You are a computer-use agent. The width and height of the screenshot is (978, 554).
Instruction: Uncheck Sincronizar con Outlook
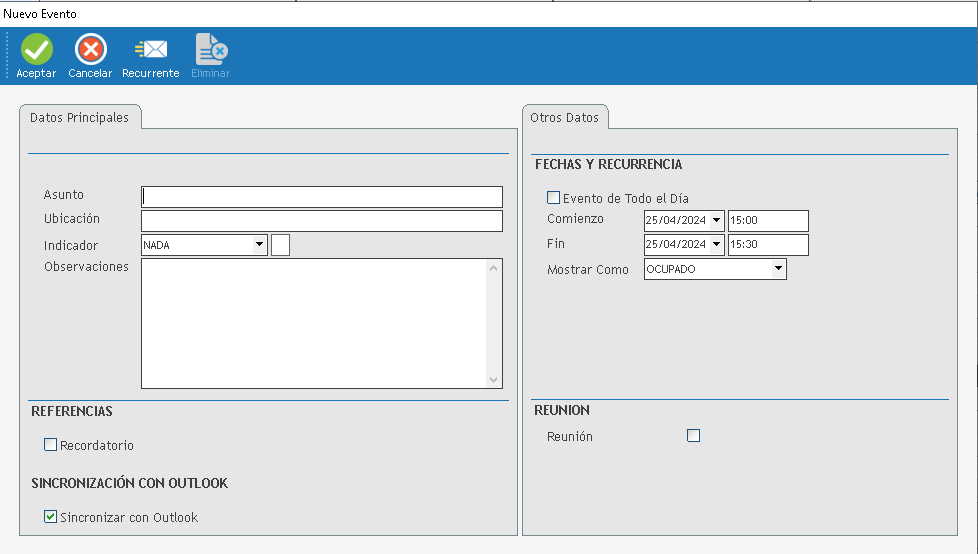[x=51, y=517]
